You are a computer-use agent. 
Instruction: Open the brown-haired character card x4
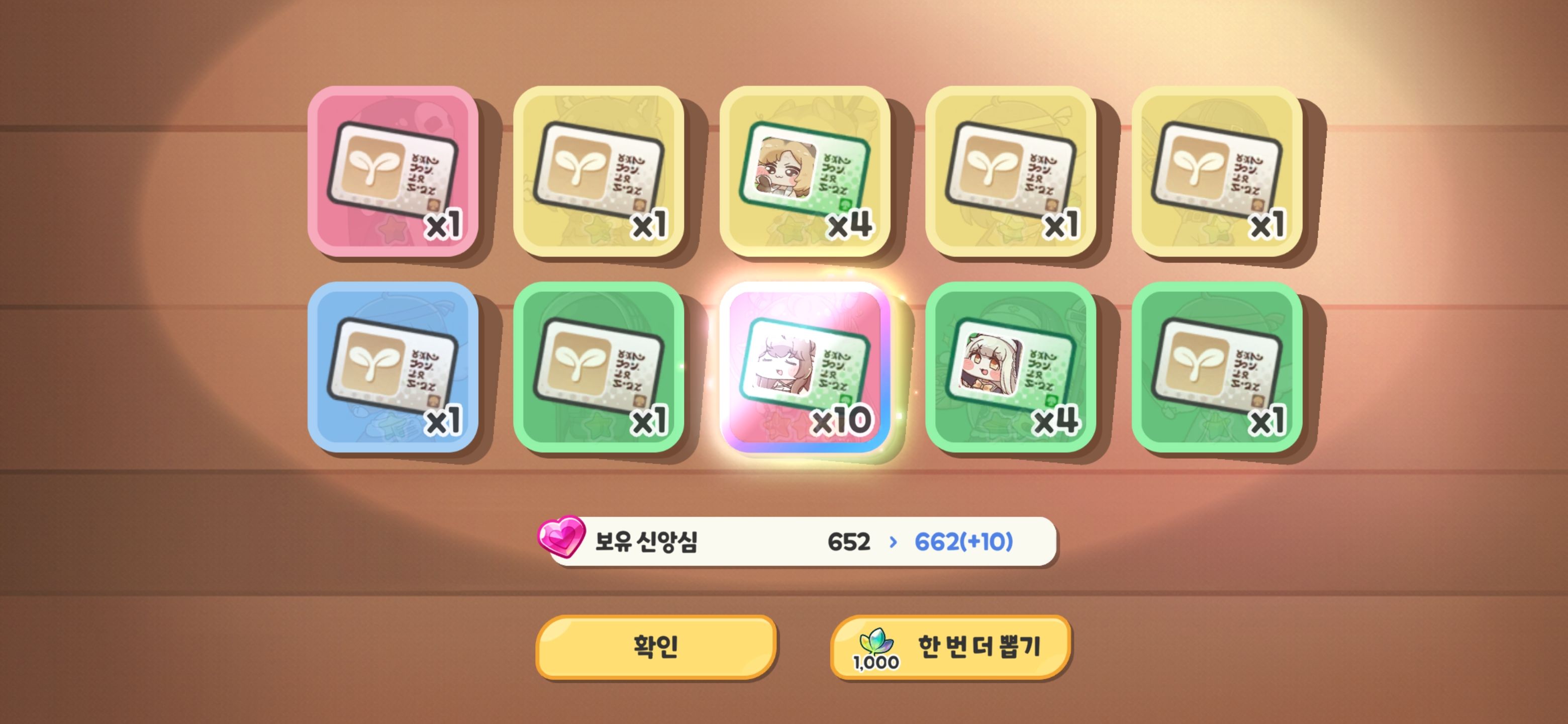tap(805, 171)
